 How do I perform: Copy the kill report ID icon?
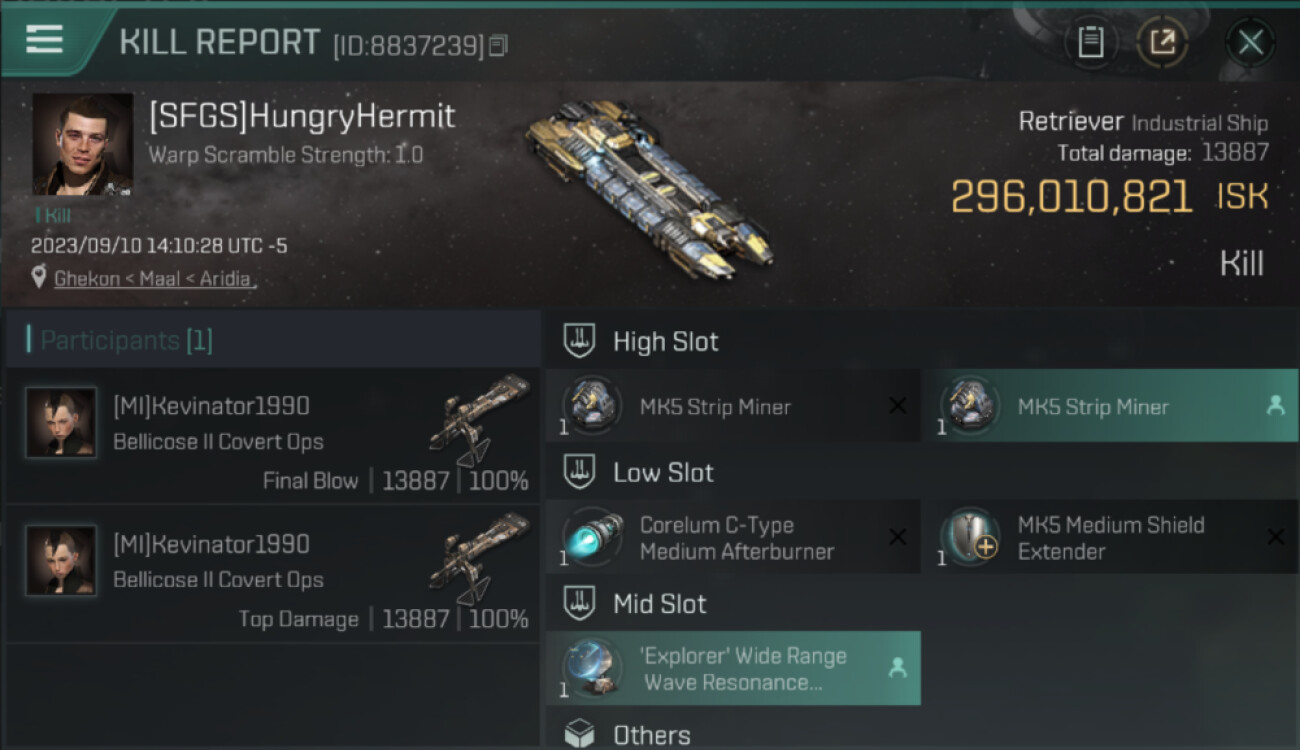(499, 45)
